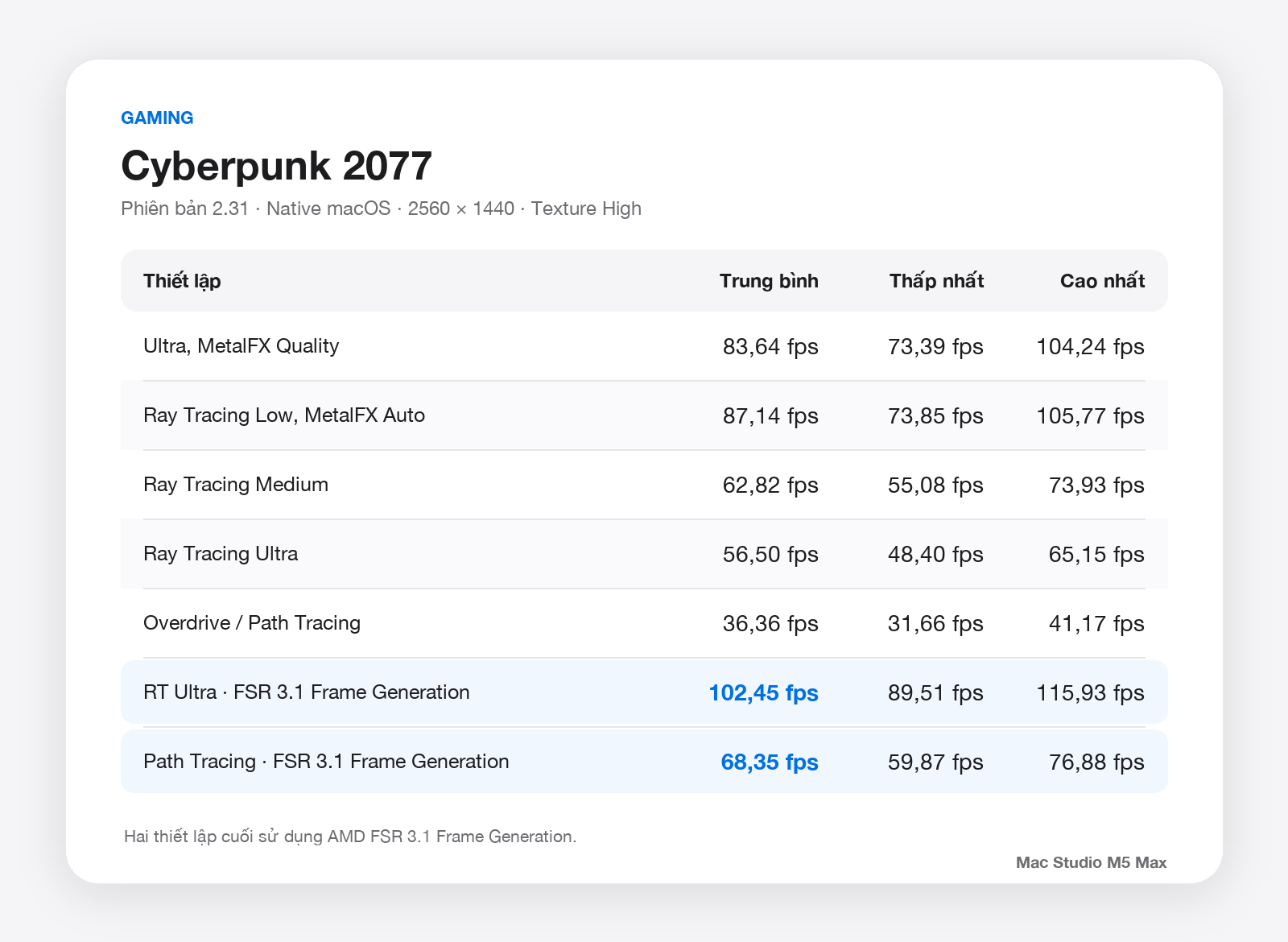Click the 73,93 fps maximum value
Screen dimensions: 1288x942
point(1096,485)
